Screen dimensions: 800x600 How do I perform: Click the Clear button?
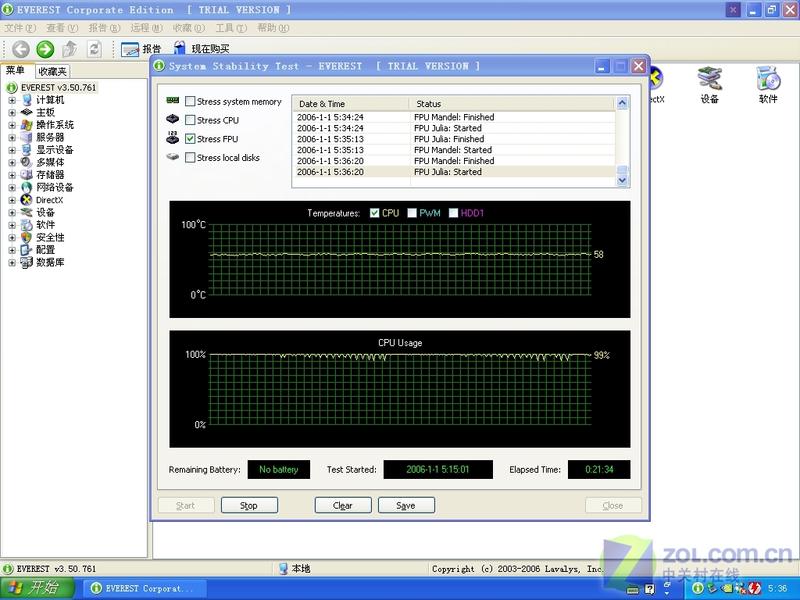click(343, 506)
